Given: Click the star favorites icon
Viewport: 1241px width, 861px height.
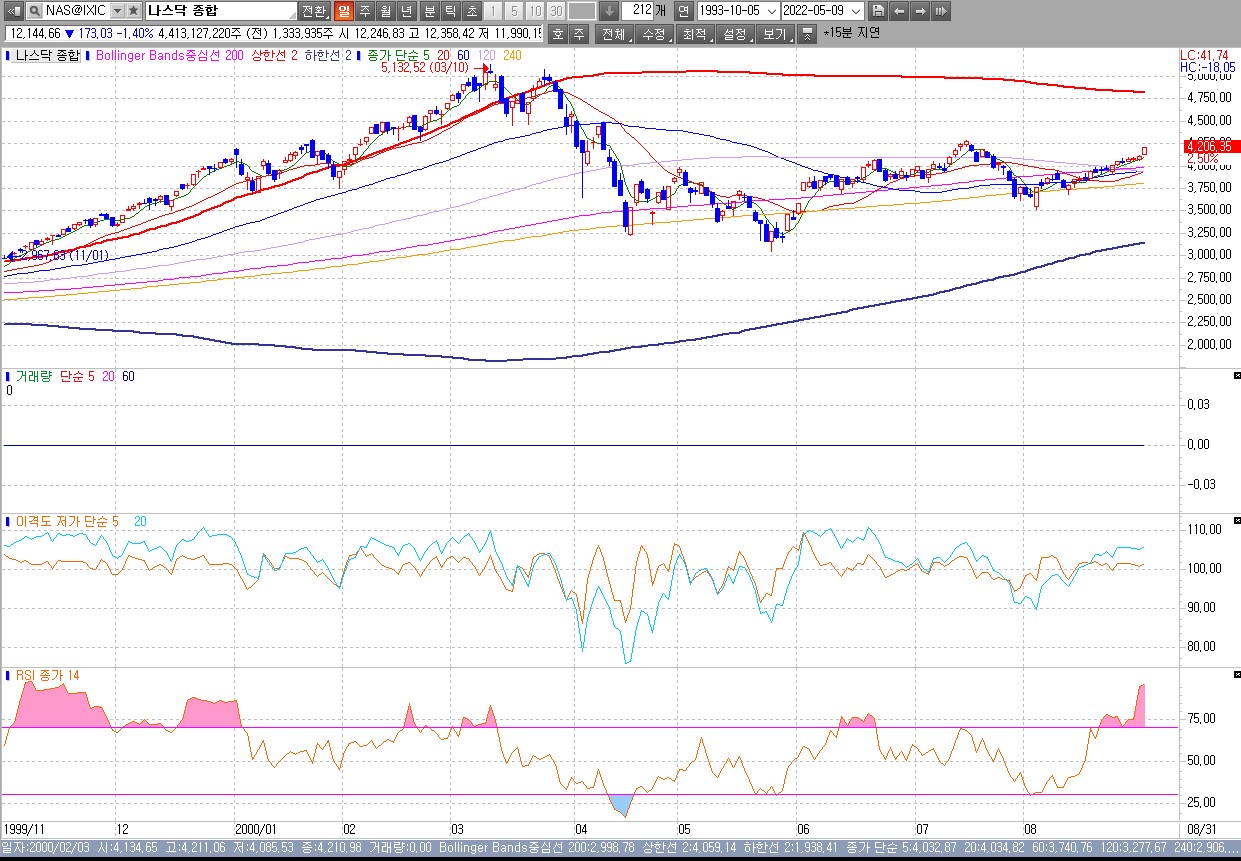Looking at the screenshot, I should click(133, 11).
